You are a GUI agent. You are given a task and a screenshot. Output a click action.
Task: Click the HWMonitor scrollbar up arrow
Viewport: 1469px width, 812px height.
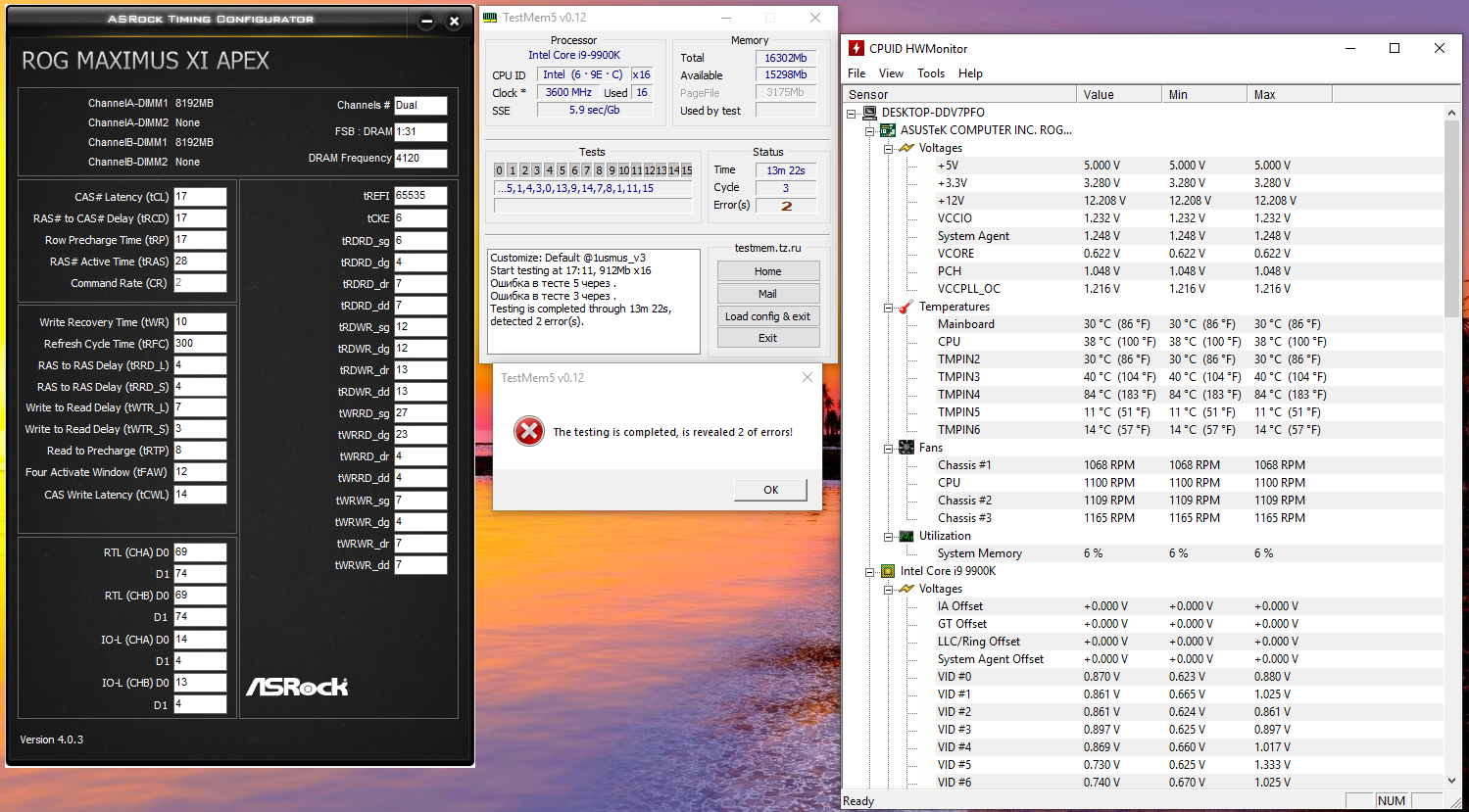point(1452,113)
